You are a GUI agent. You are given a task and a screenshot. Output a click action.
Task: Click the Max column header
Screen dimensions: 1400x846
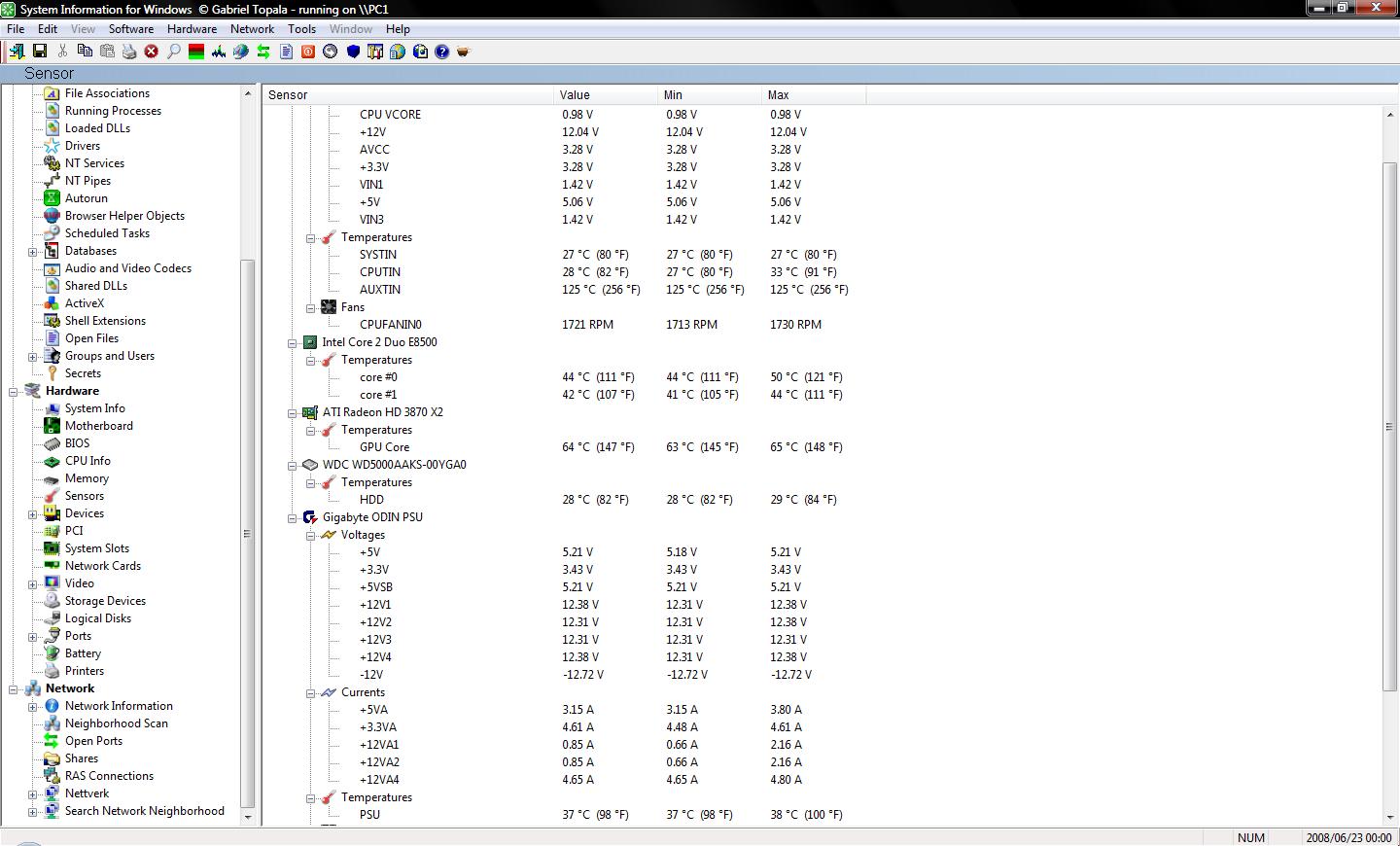815,95
